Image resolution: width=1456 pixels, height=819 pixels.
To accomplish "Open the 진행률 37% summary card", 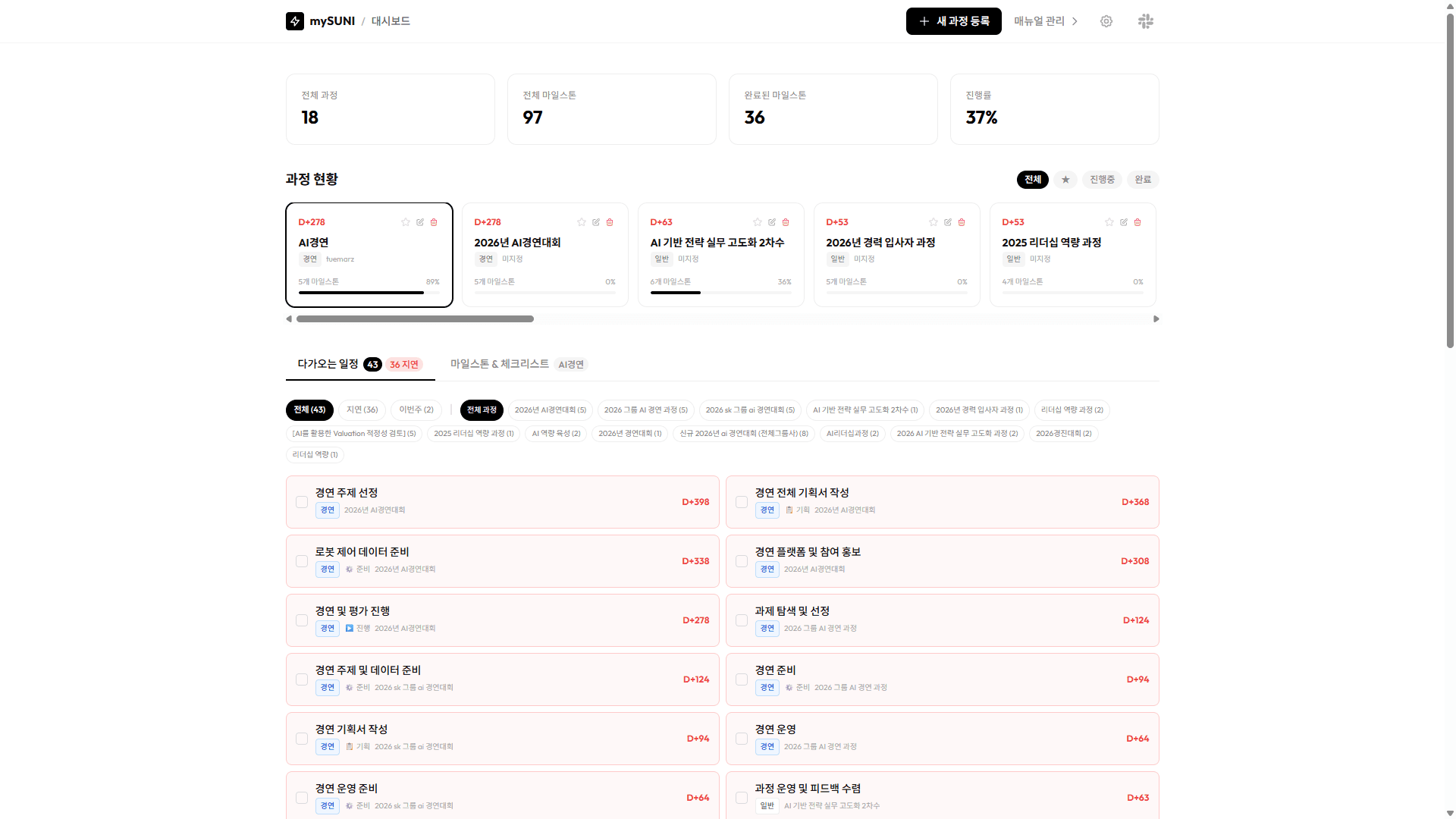I will coord(1055,109).
